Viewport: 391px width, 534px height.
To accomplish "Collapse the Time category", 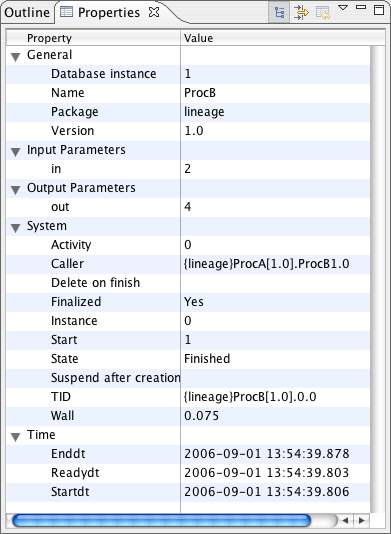I will point(15,437).
